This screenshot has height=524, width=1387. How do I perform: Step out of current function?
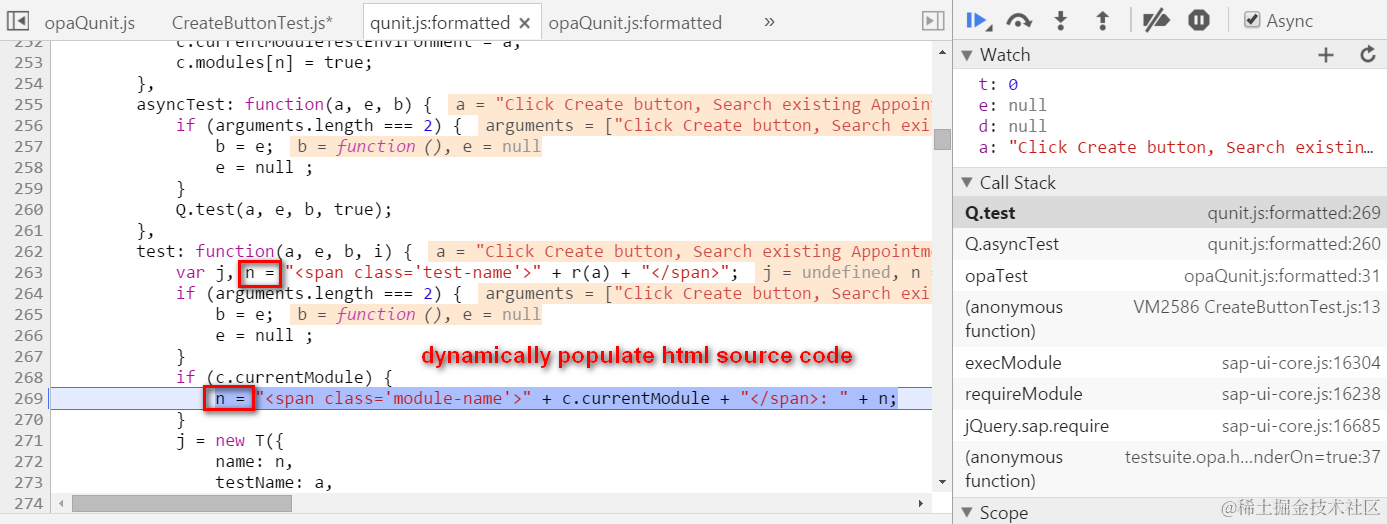point(1102,20)
